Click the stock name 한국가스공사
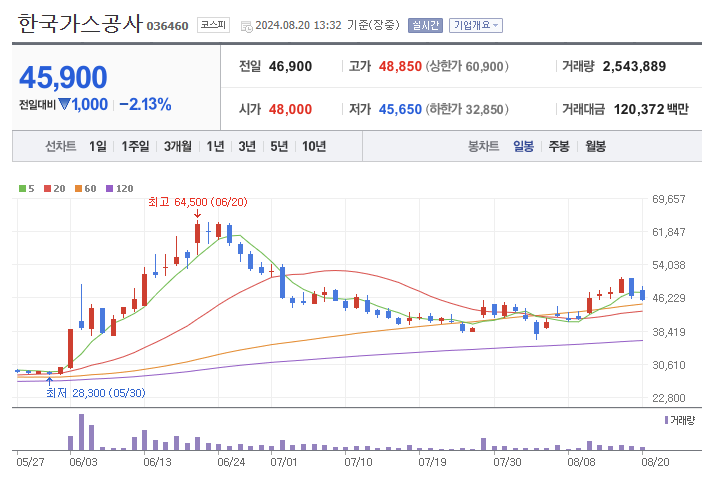 (x=80, y=23)
